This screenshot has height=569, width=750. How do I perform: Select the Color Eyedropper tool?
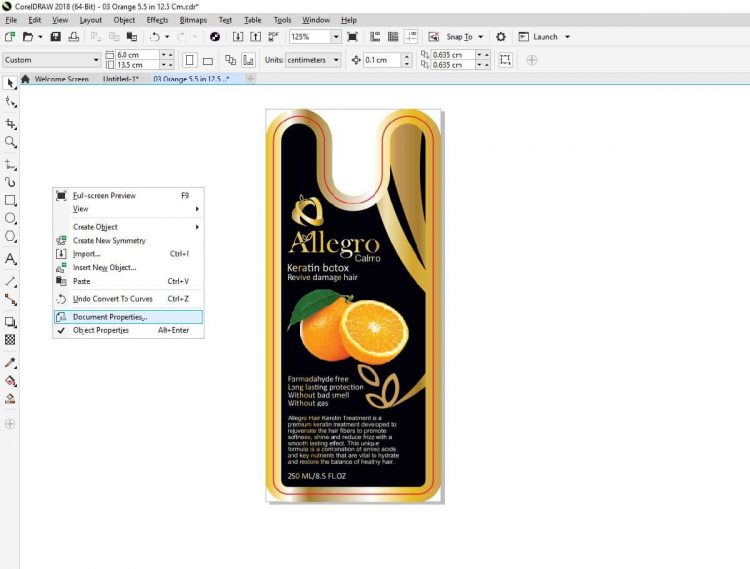[10, 362]
